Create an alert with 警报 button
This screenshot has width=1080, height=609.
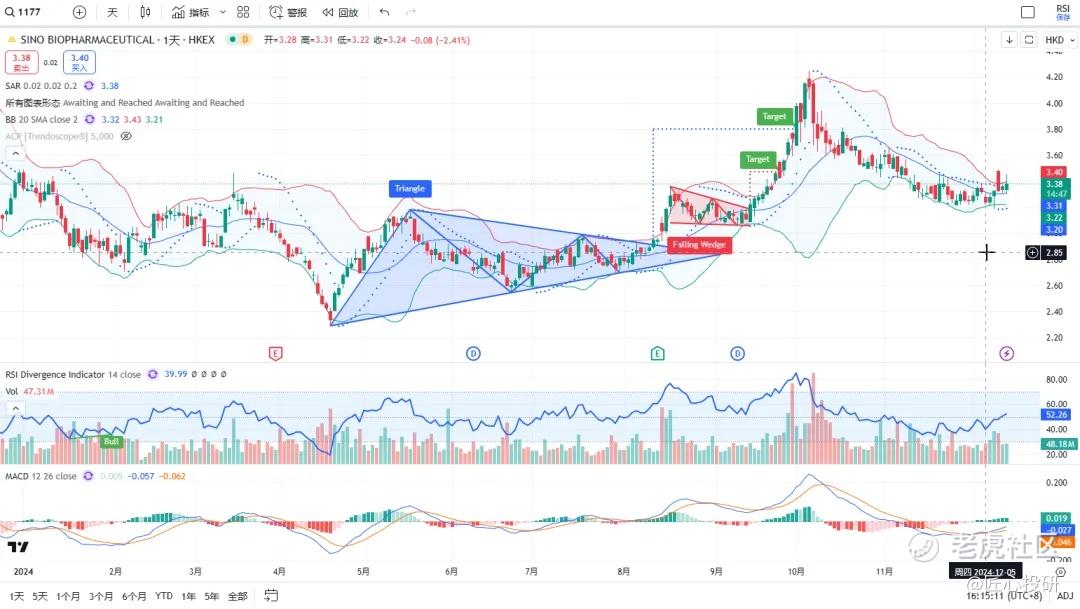tap(288, 12)
